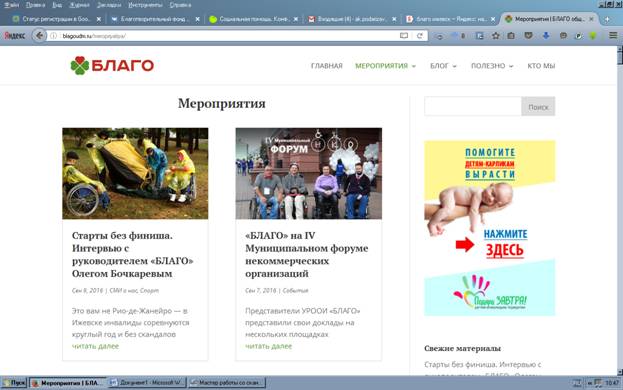Screen dimensions: 623x390
Task: Click the chat bubble icon in toolbar
Action: (563, 36)
